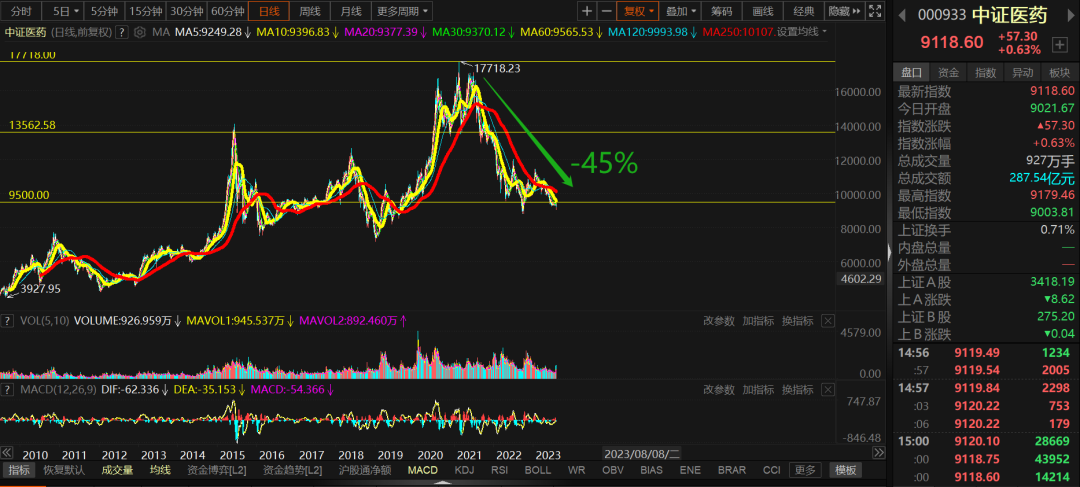
Task: Open 模板 template button
Action: 846,470
